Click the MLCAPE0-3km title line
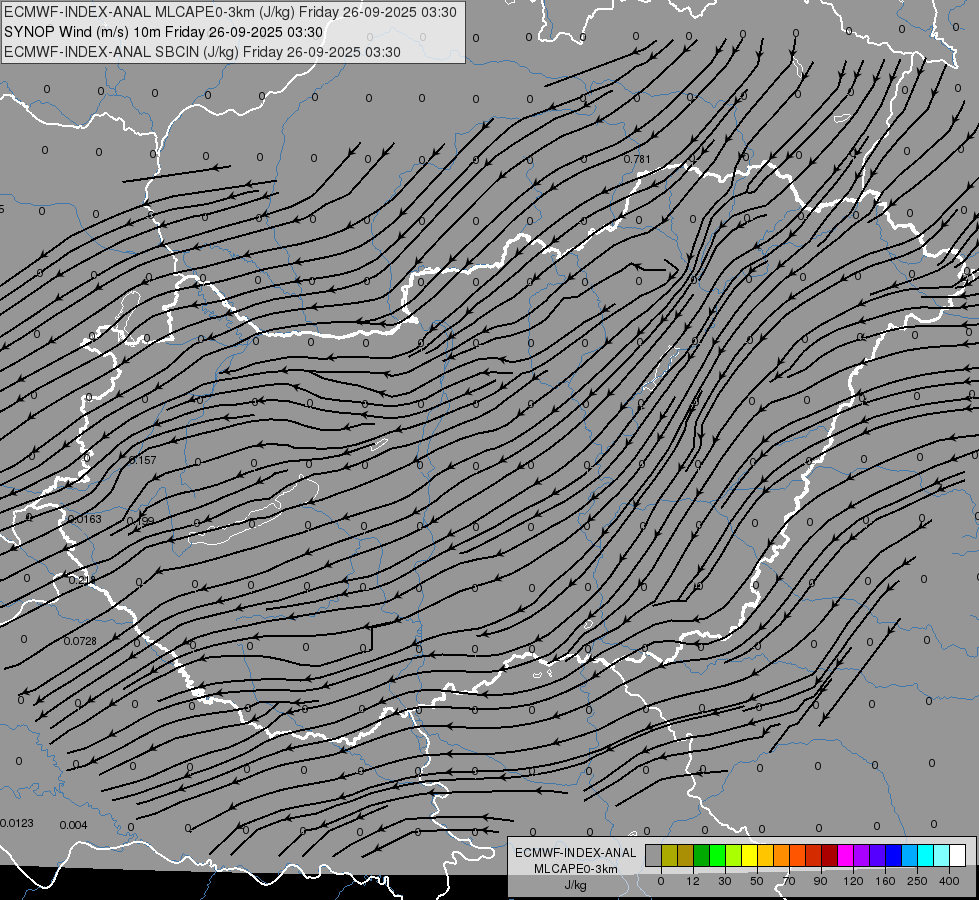This screenshot has height=900, width=979. (x=230, y=12)
